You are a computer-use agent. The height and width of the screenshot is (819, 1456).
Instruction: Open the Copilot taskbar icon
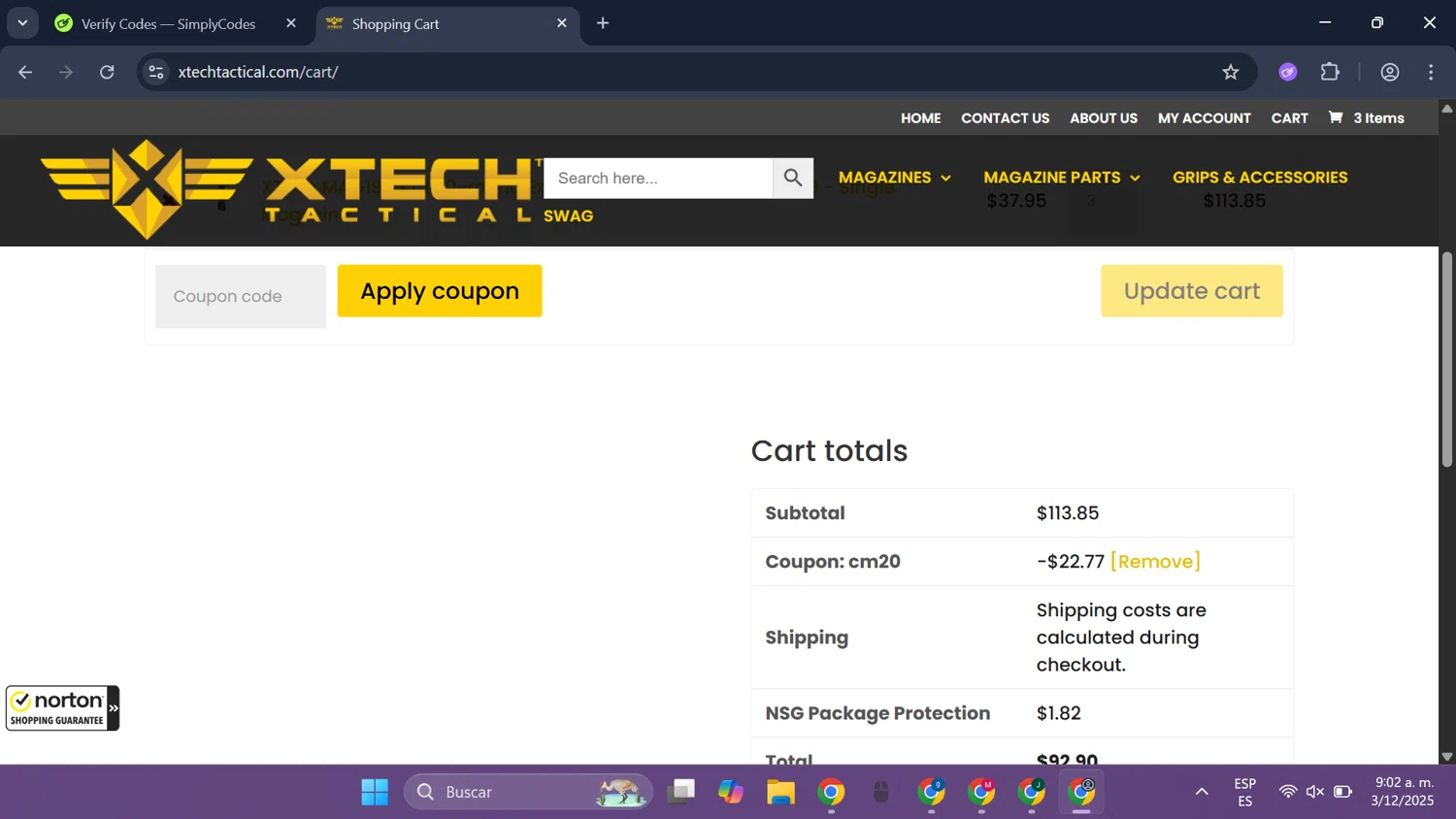(x=731, y=792)
